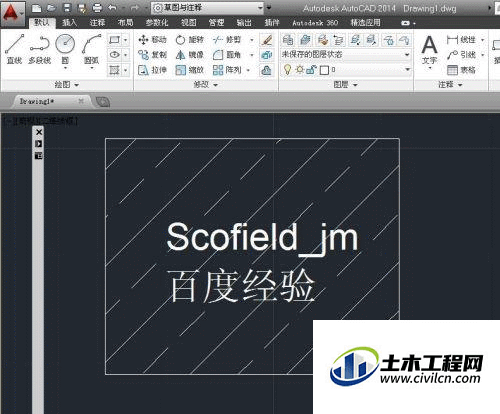Switch to the 插入 ribbon tab
500x414 pixels.
pos(69,23)
